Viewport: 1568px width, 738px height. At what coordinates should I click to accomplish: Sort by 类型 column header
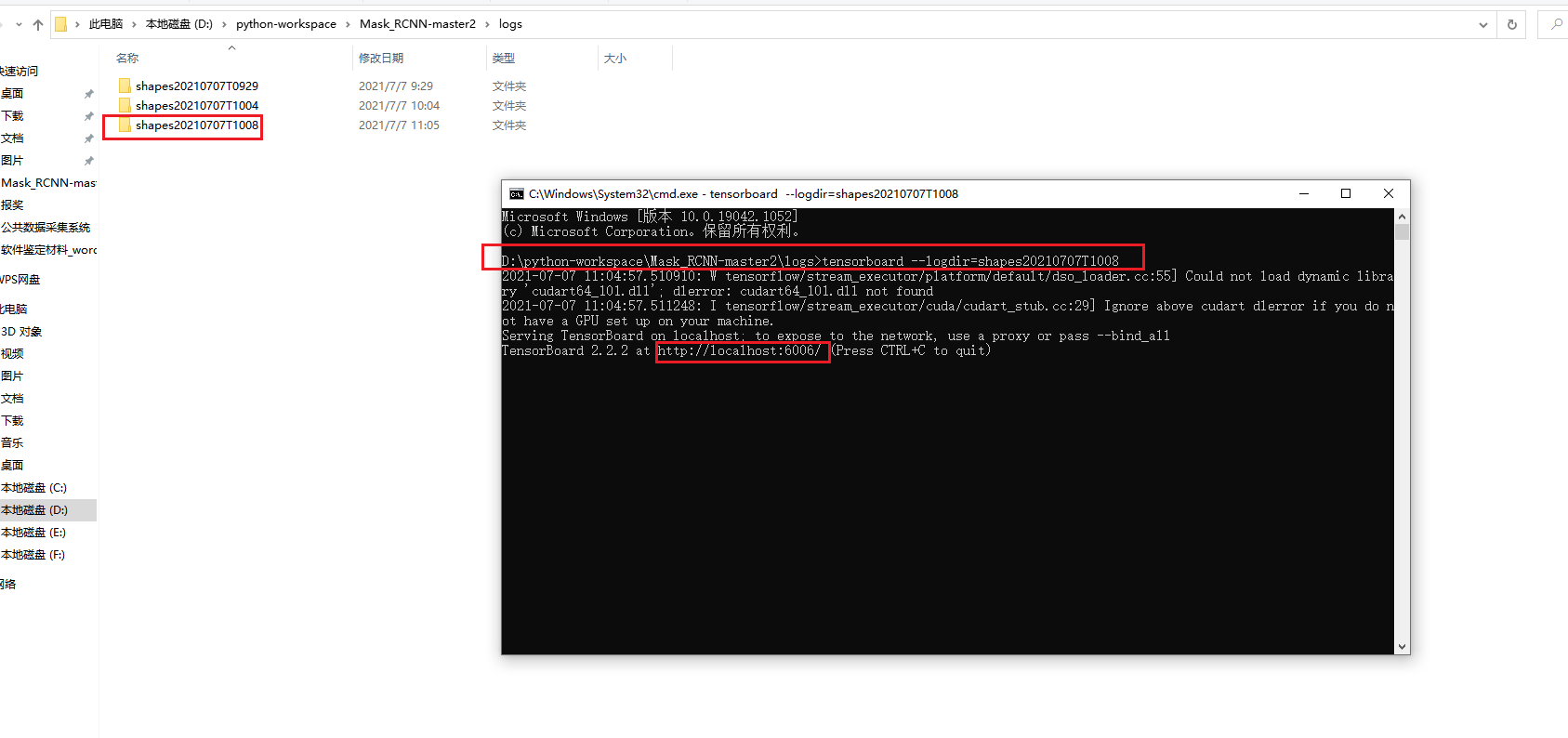click(504, 58)
